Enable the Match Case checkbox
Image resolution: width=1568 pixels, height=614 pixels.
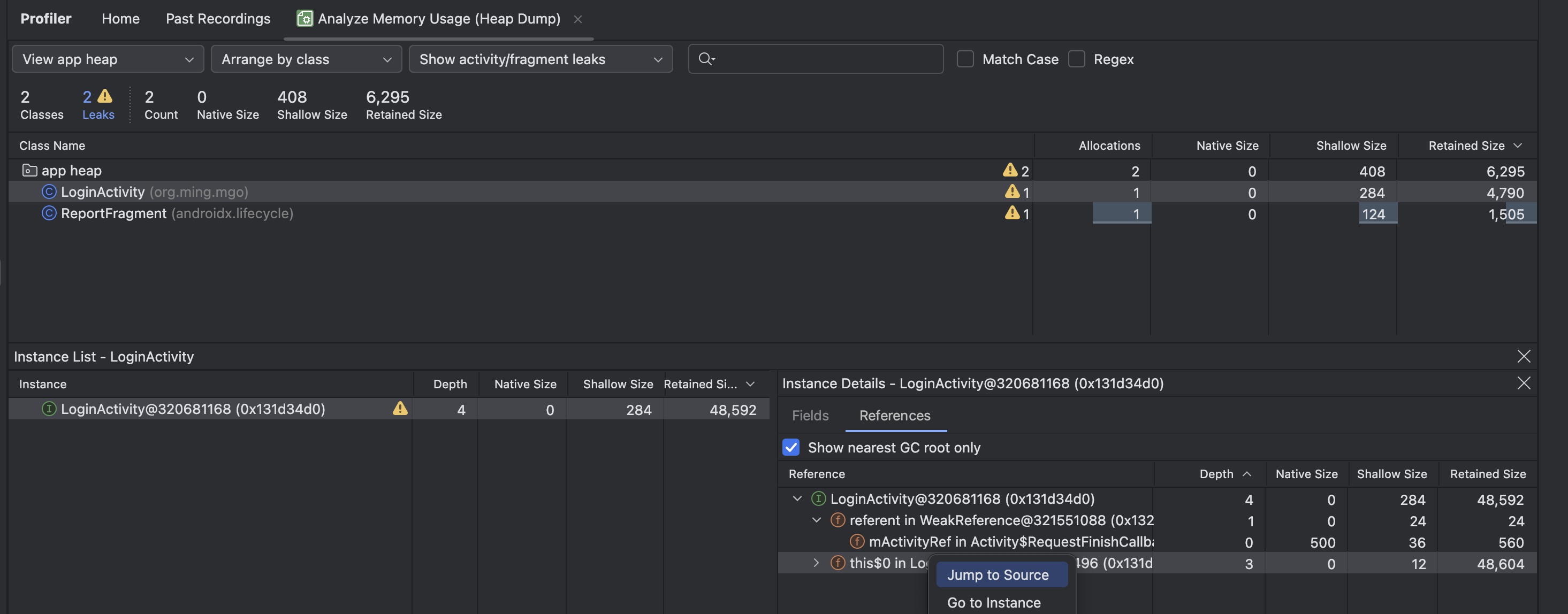click(x=965, y=59)
